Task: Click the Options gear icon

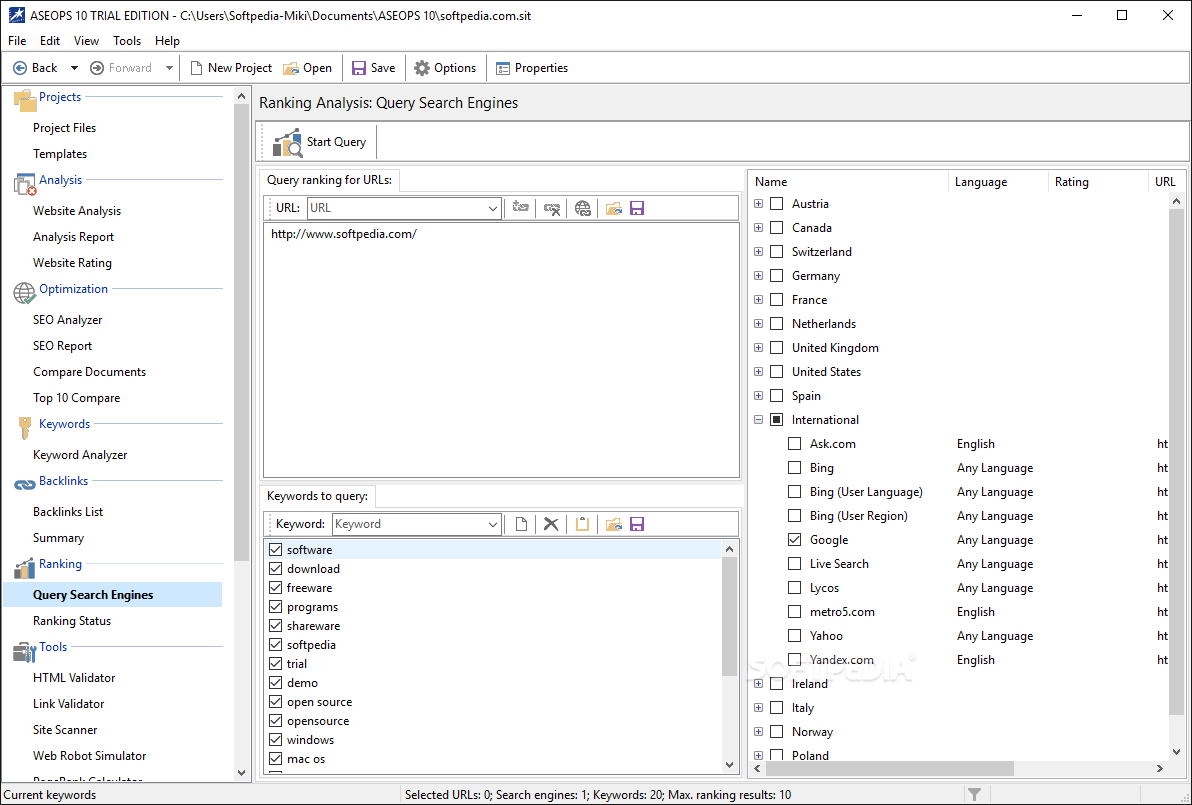Action: (422, 68)
